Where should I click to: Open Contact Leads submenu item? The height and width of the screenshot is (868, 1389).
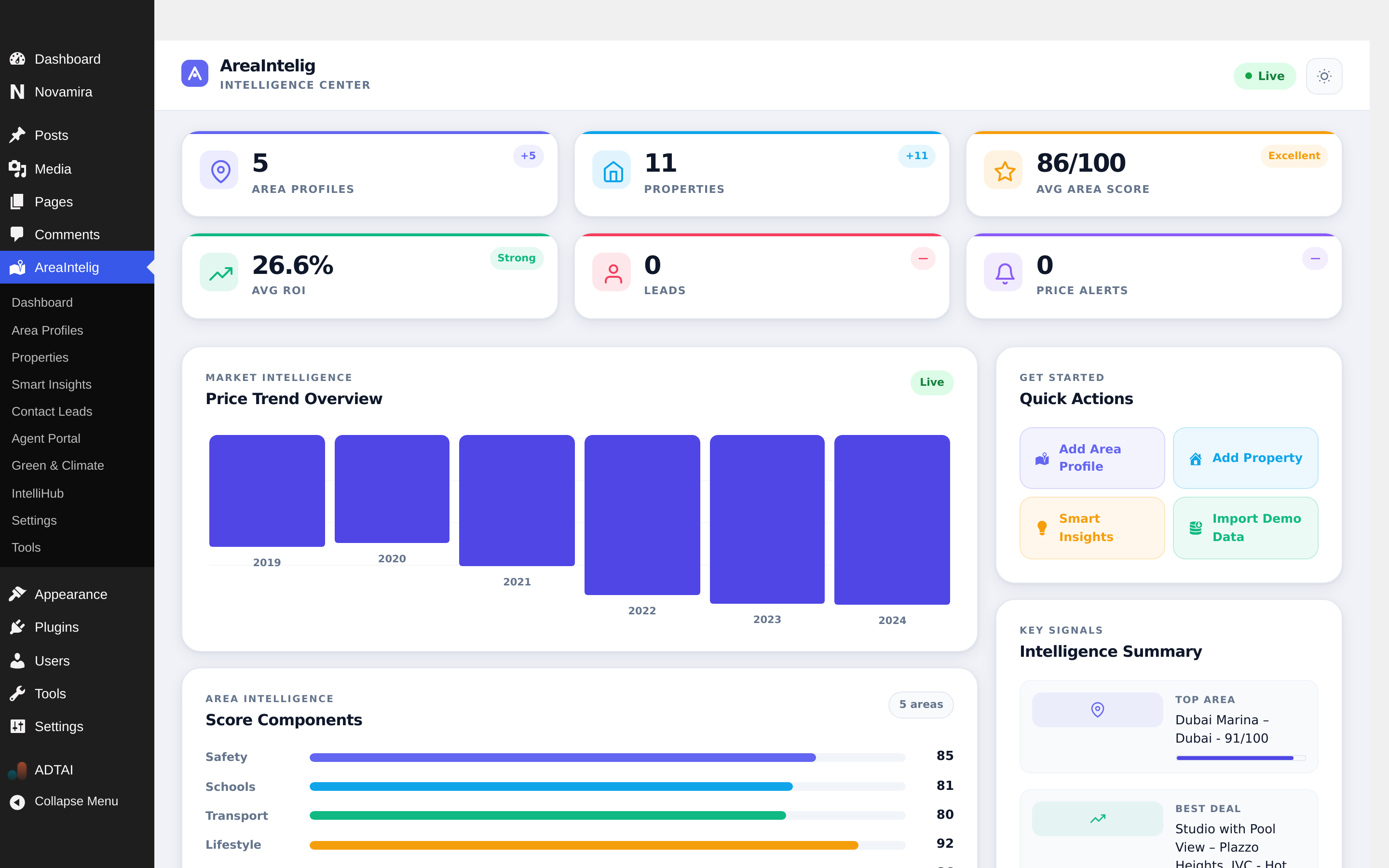(x=52, y=411)
